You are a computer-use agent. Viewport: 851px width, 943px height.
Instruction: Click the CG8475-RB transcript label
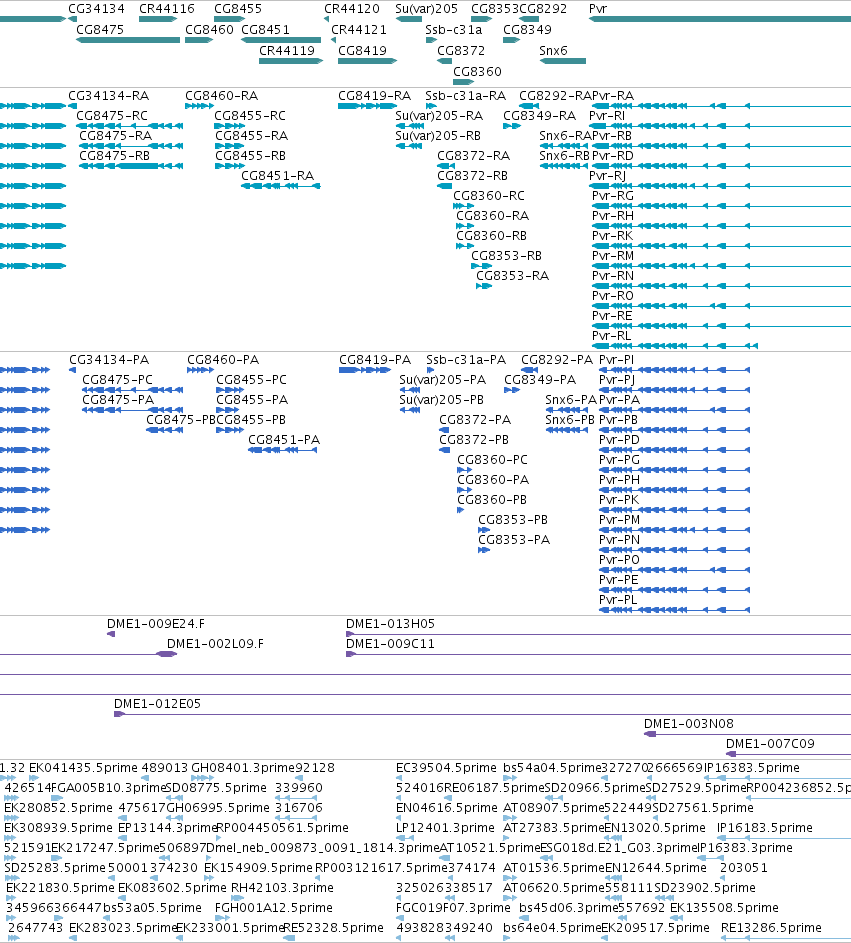[114, 155]
